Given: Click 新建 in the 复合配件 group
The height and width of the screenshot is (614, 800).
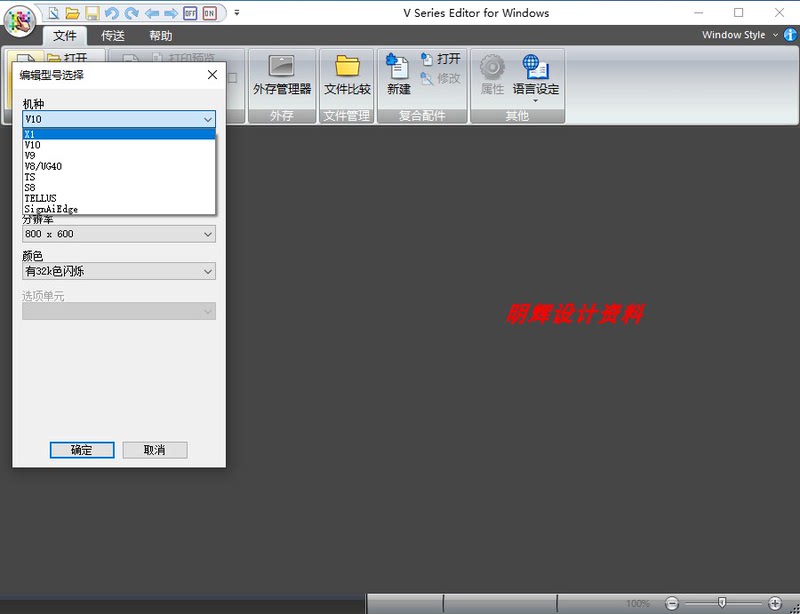Looking at the screenshot, I should click(x=398, y=75).
